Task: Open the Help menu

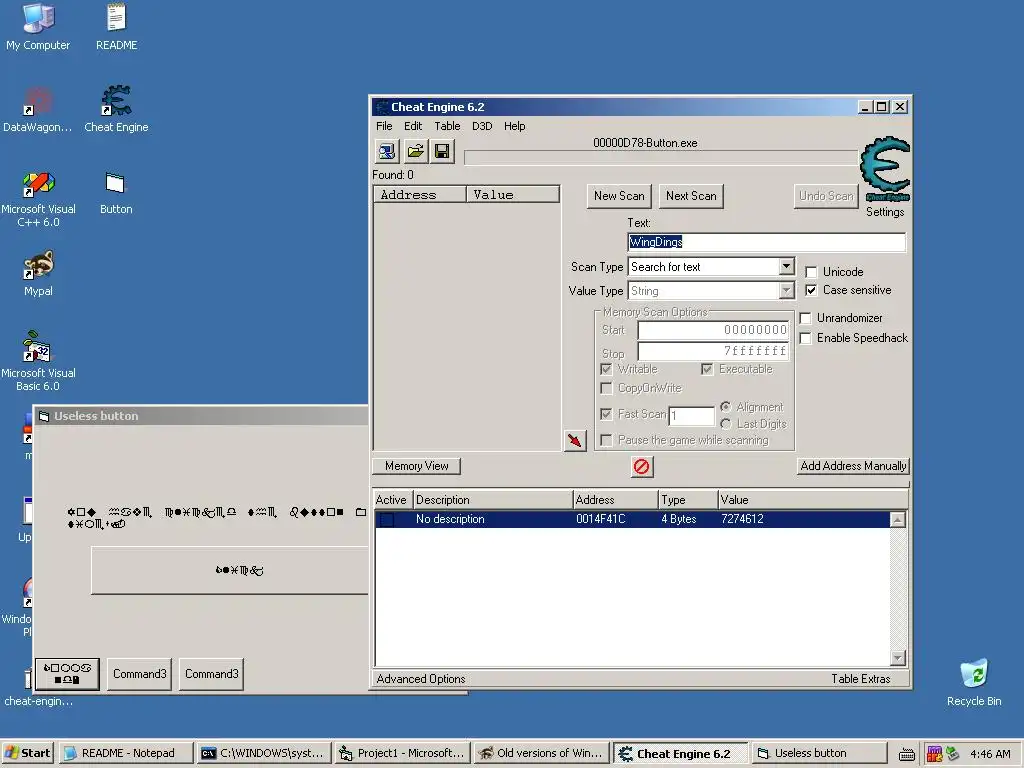Action: pyautogui.click(x=515, y=126)
